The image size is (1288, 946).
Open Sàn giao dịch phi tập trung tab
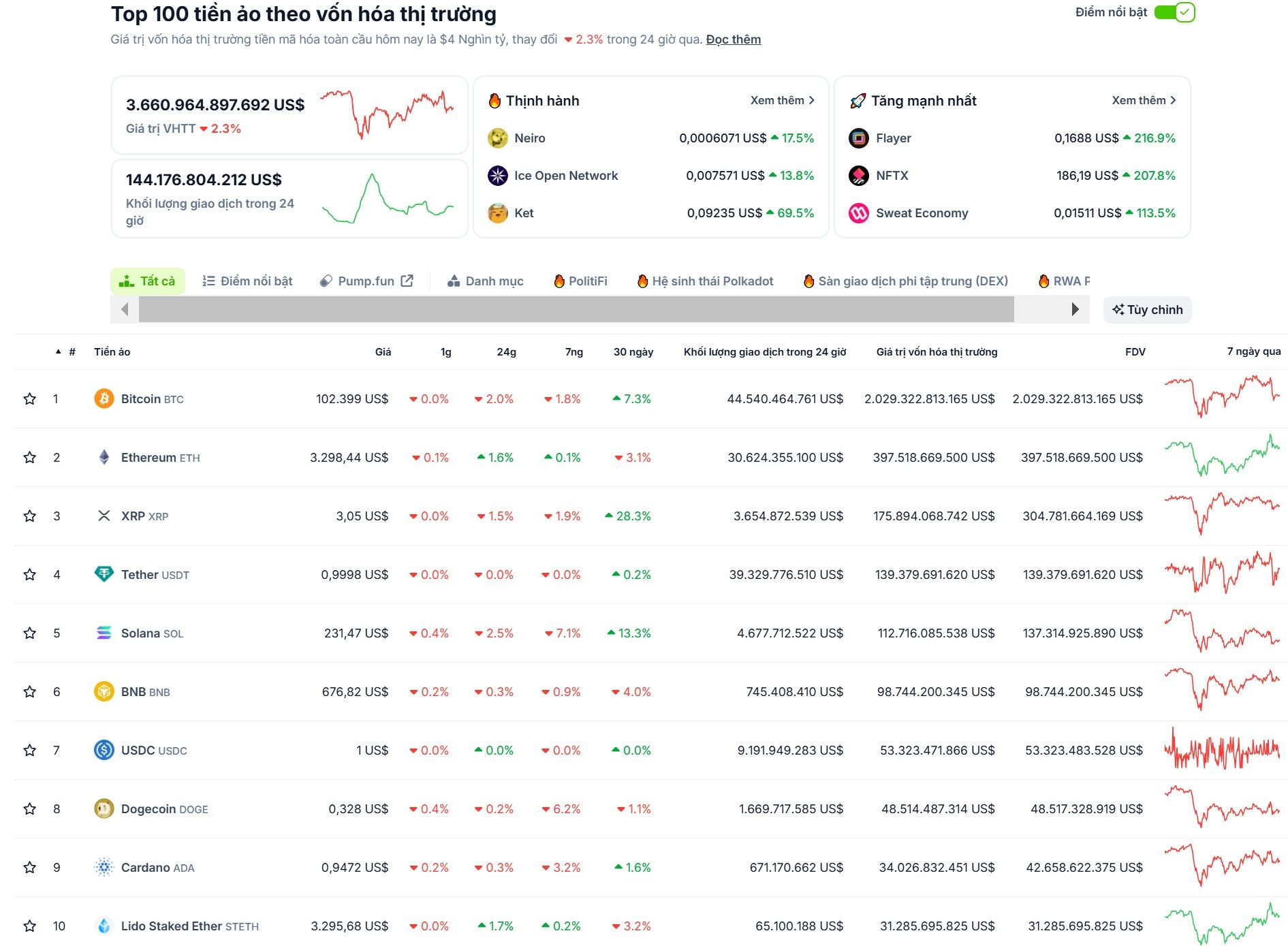(906, 281)
